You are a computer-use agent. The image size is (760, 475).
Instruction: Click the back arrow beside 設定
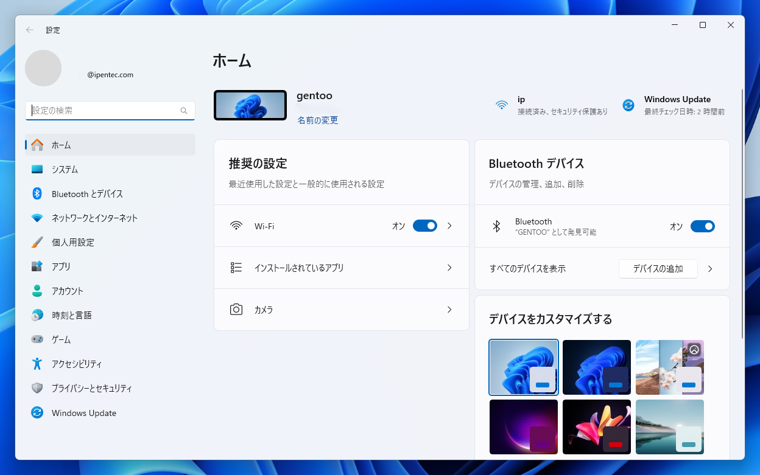30,30
